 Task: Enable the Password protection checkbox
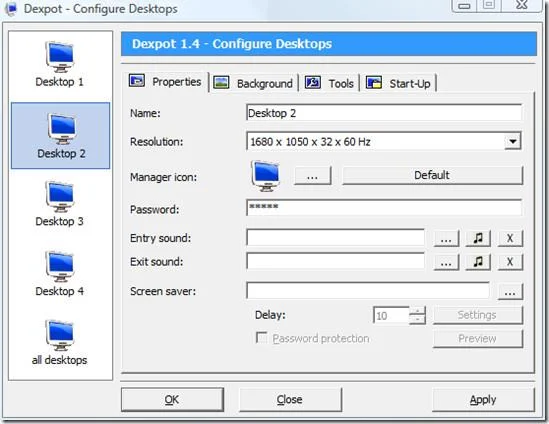(261, 338)
